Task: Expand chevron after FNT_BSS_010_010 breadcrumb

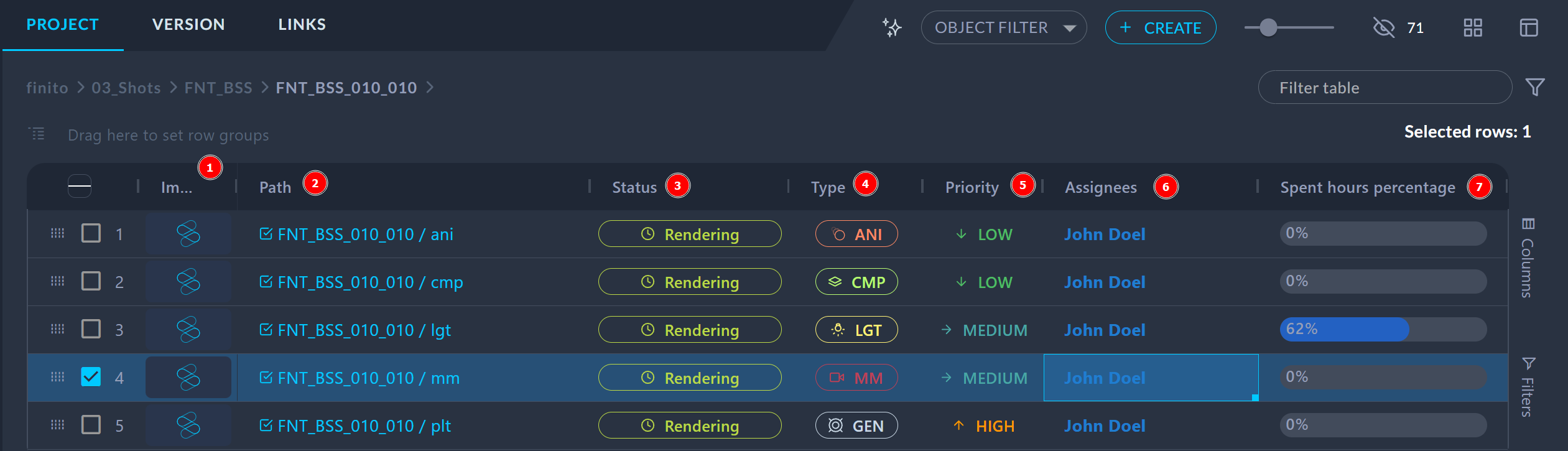Action: coord(430,88)
